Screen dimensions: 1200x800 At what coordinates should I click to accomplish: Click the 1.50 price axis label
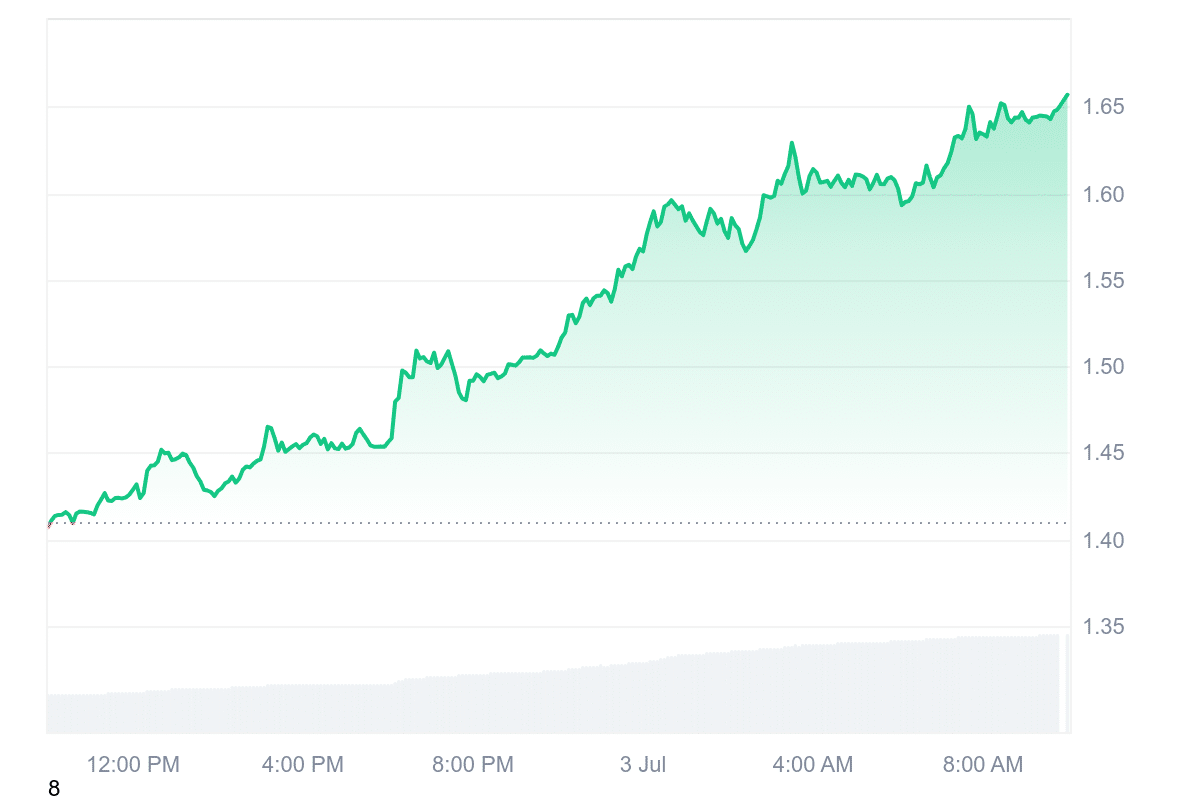point(1106,367)
